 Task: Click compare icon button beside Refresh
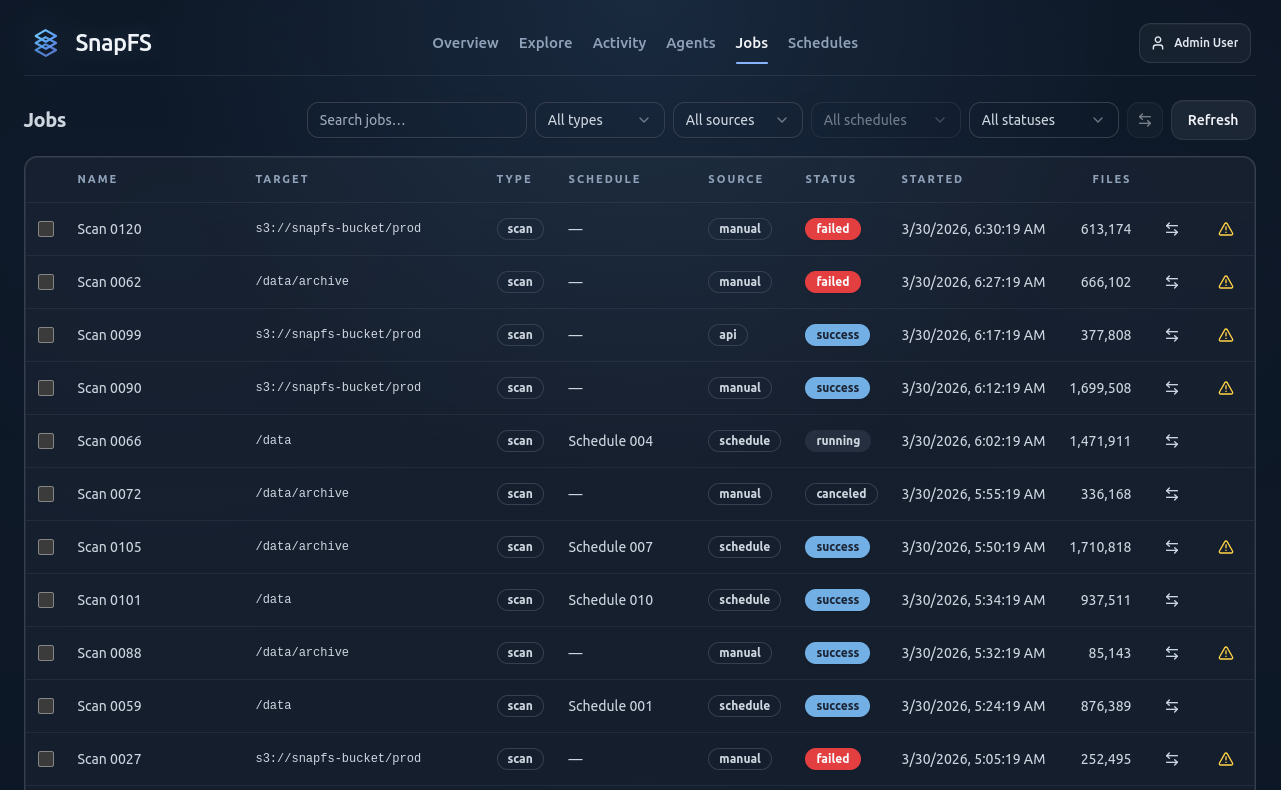click(x=1145, y=120)
